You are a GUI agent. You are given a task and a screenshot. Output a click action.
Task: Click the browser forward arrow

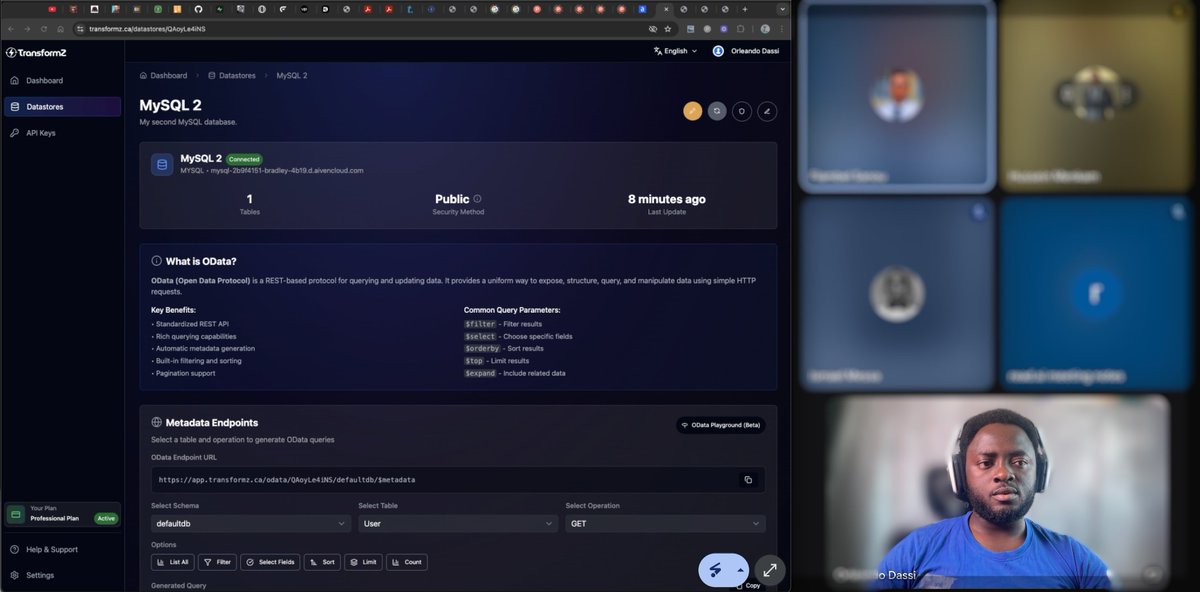click(27, 29)
